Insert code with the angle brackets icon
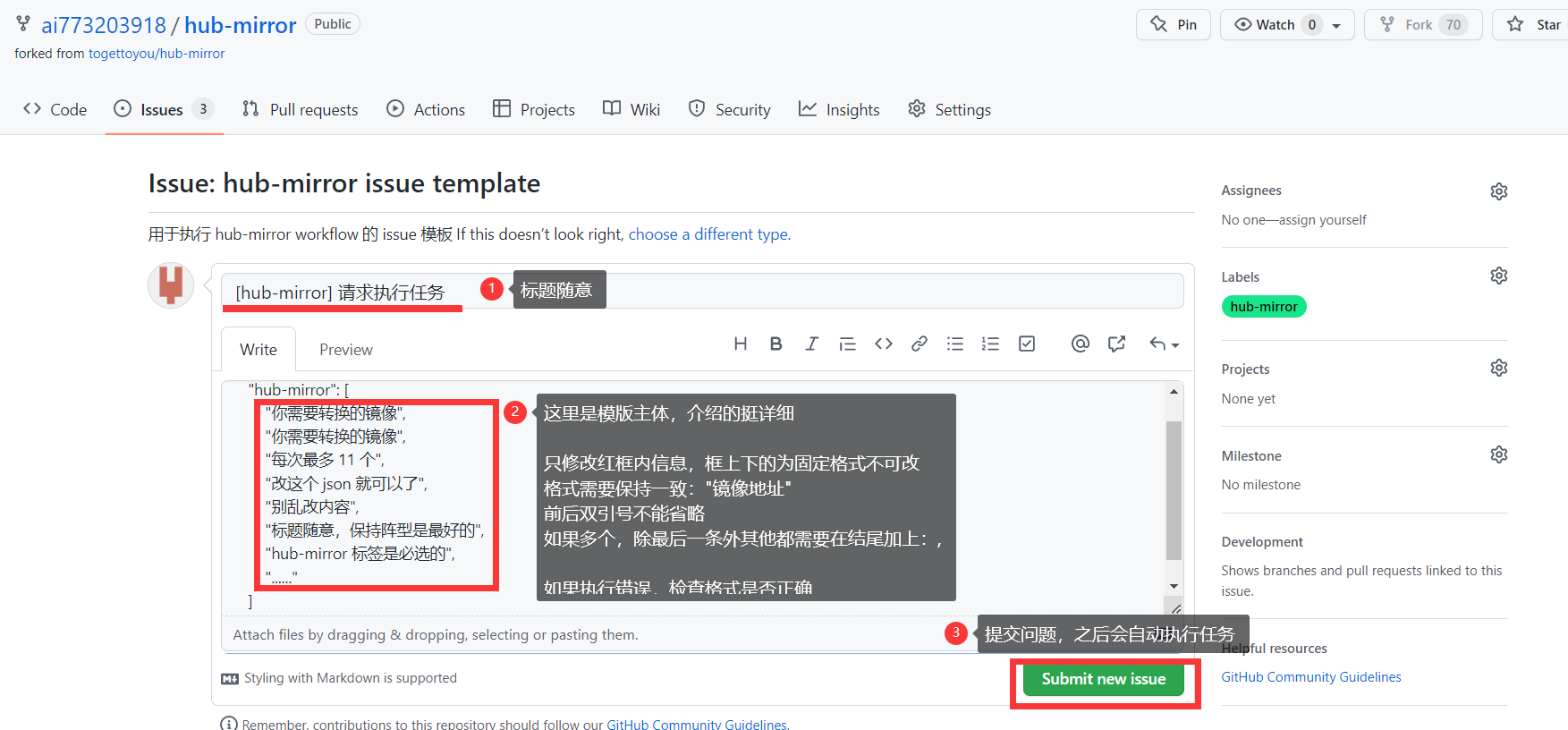 tap(884, 344)
